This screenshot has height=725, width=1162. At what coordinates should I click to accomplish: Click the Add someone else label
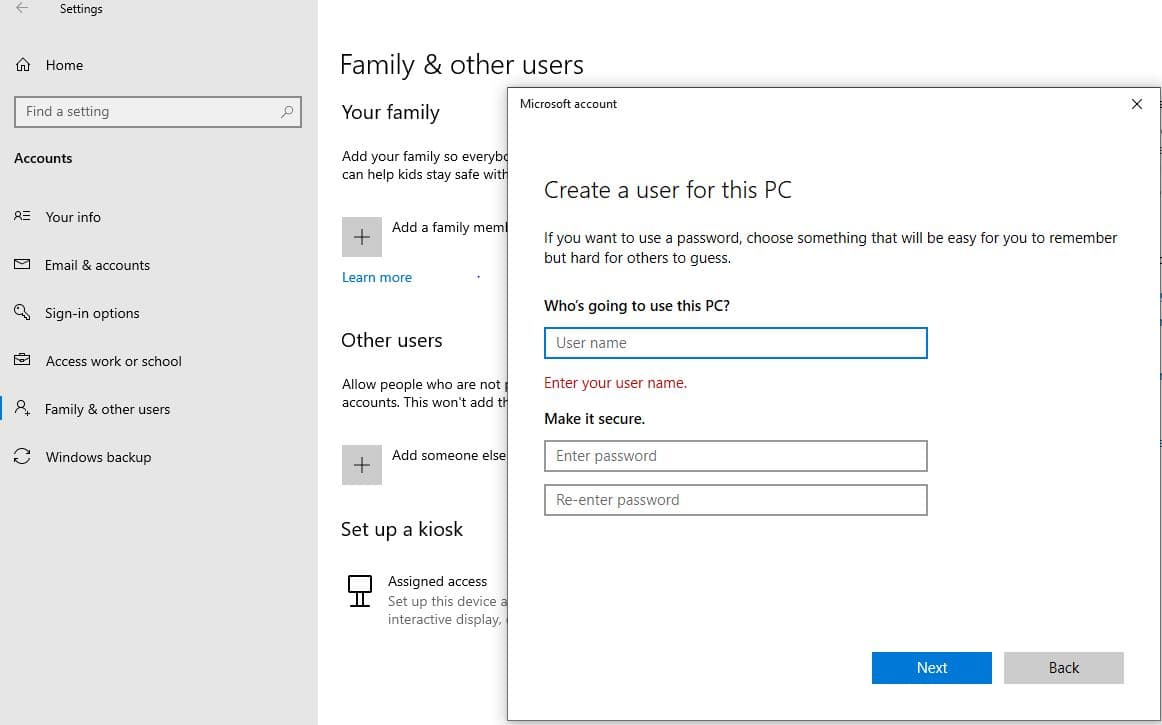tap(449, 455)
